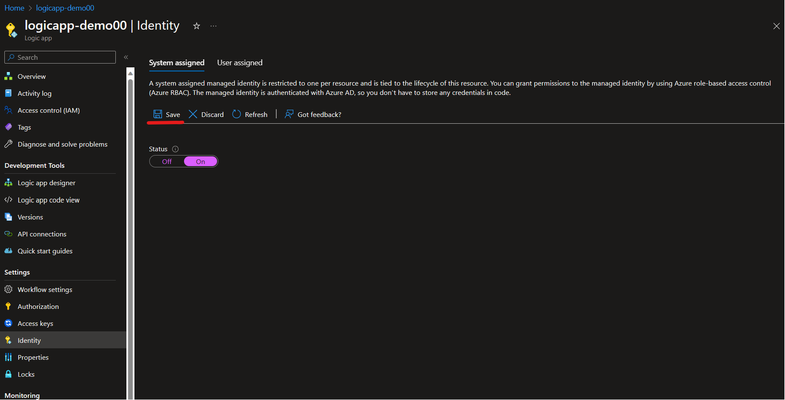Switch the Status toggle to Off

point(167,161)
